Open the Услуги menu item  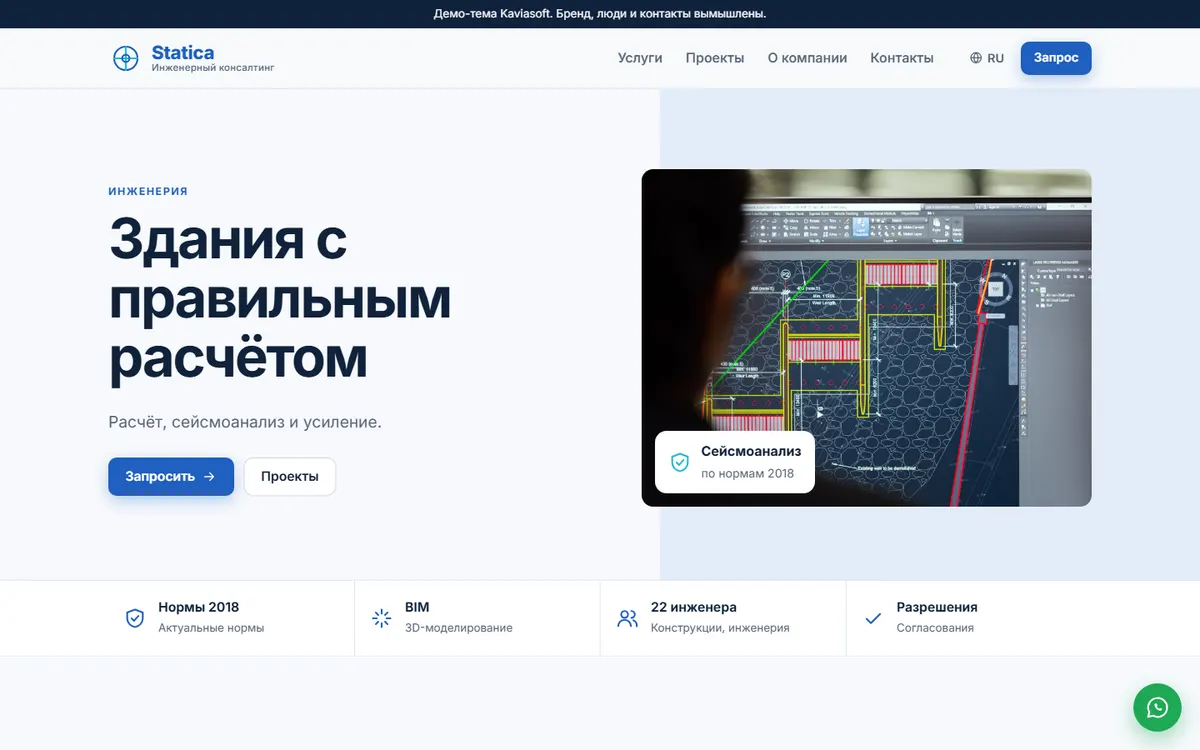coord(640,58)
